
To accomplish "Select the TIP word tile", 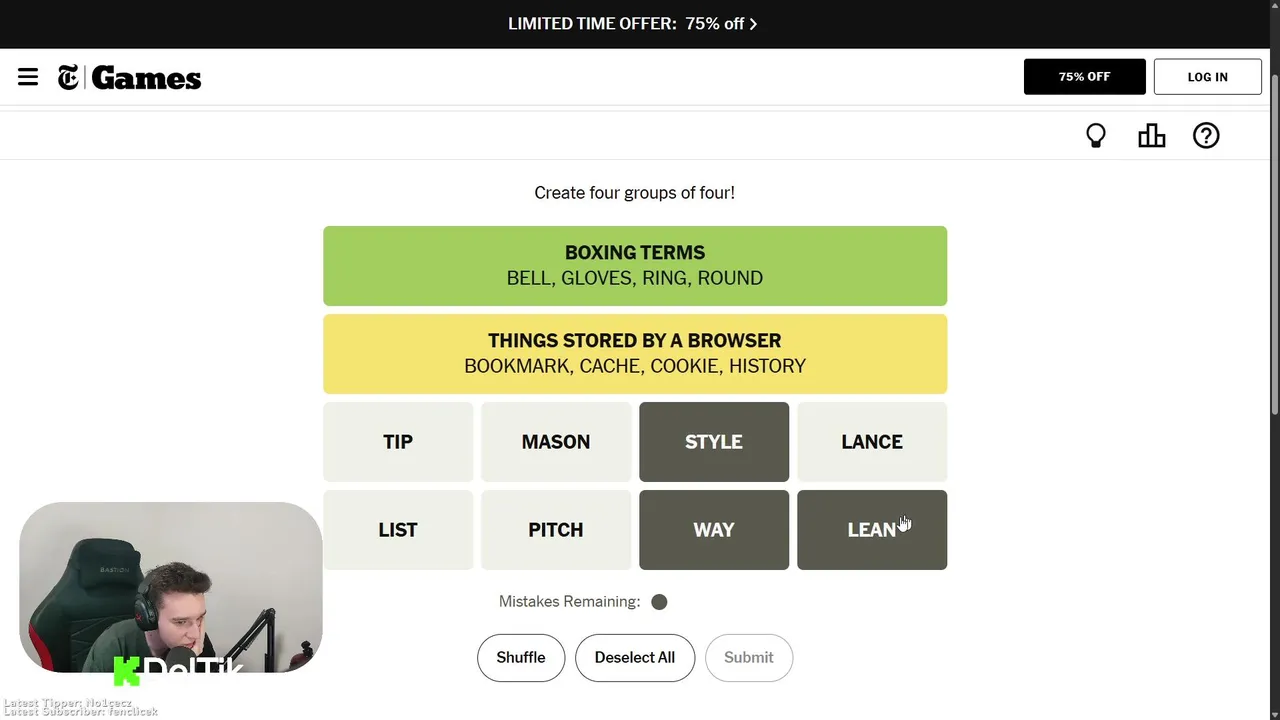I will click(x=398, y=442).
